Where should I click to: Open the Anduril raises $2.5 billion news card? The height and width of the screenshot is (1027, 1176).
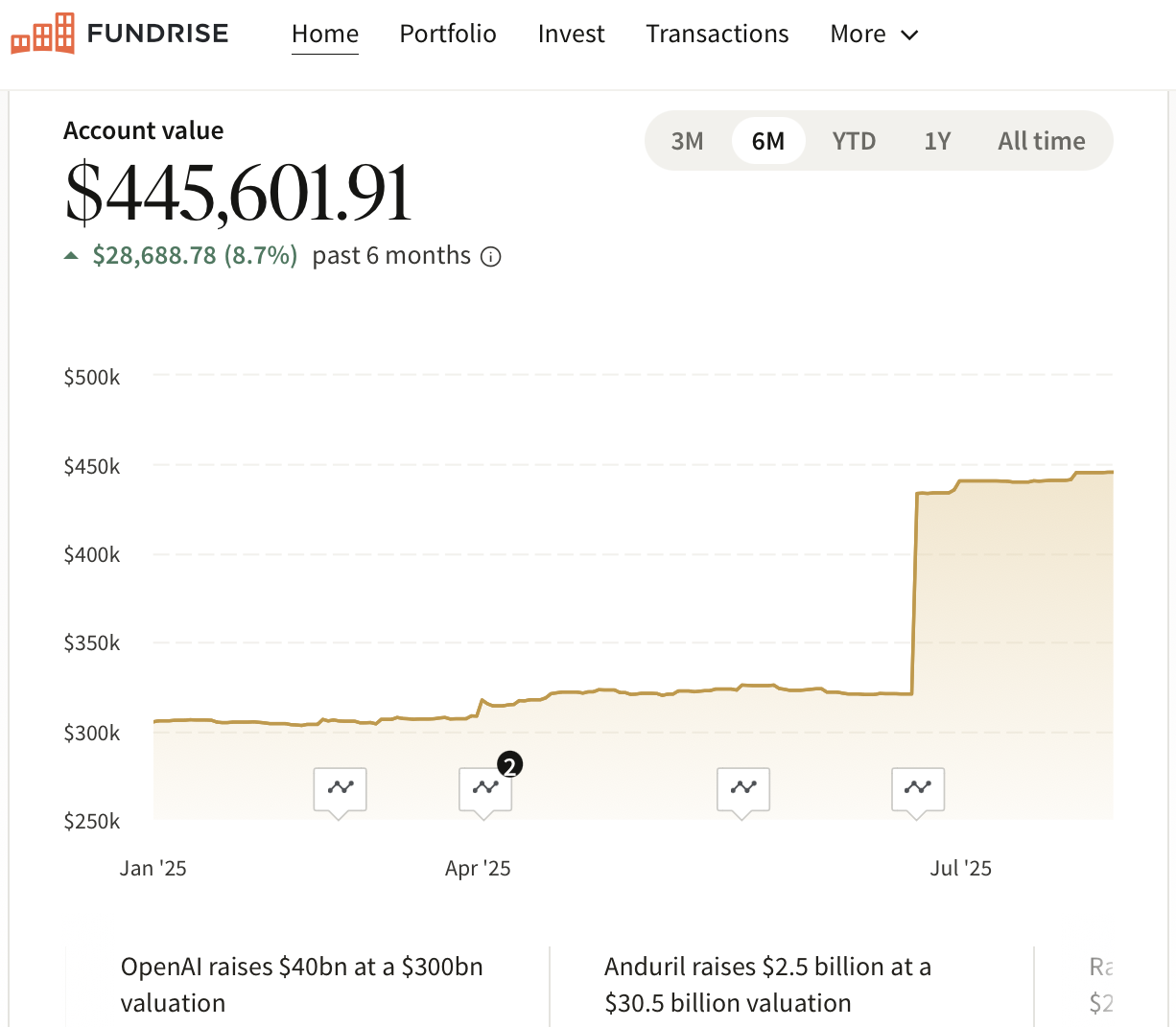tap(791, 985)
